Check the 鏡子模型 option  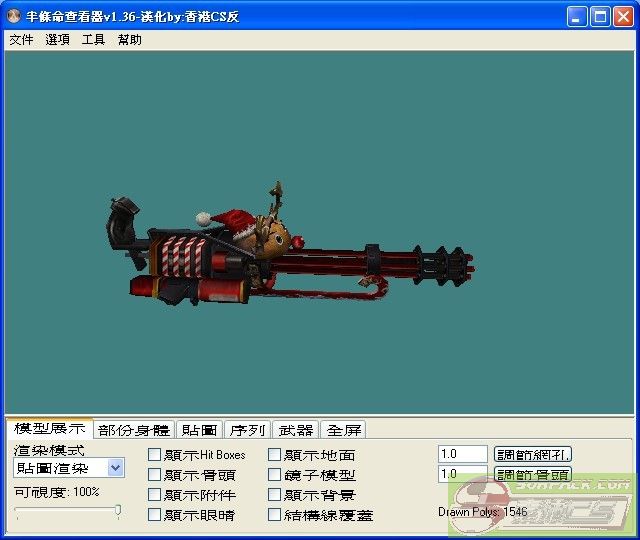[275, 475]
